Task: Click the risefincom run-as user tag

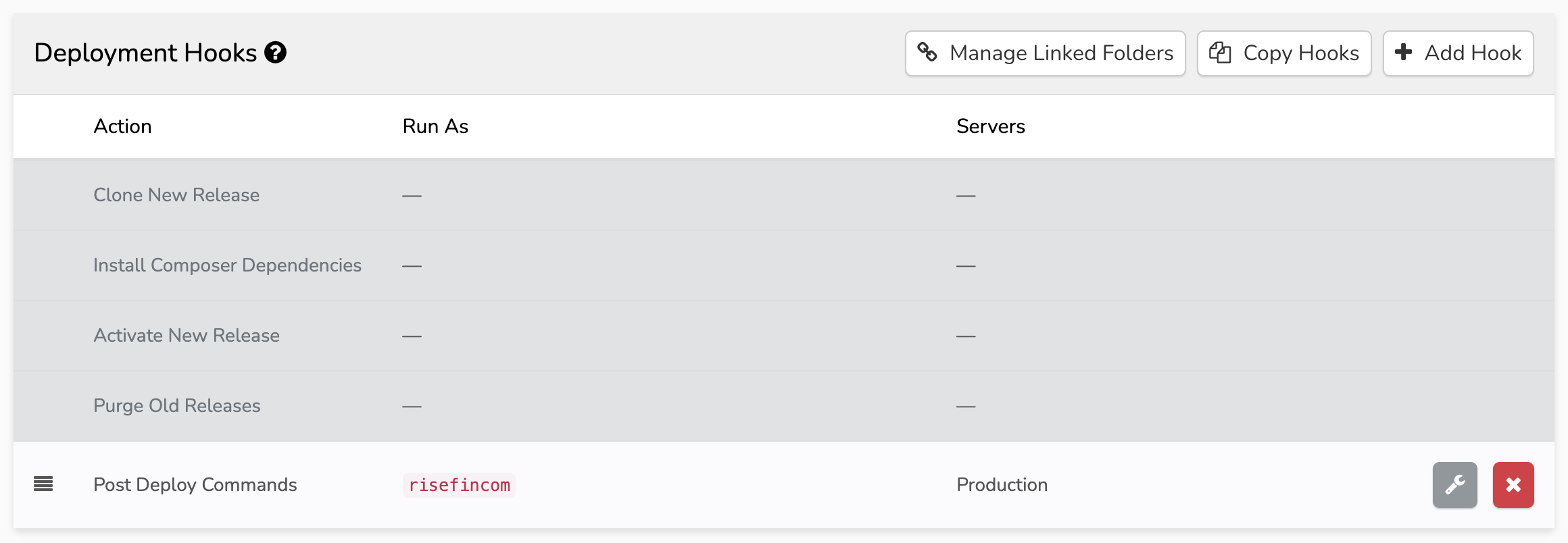Action: pyautogui.click(x=459, y=485)
